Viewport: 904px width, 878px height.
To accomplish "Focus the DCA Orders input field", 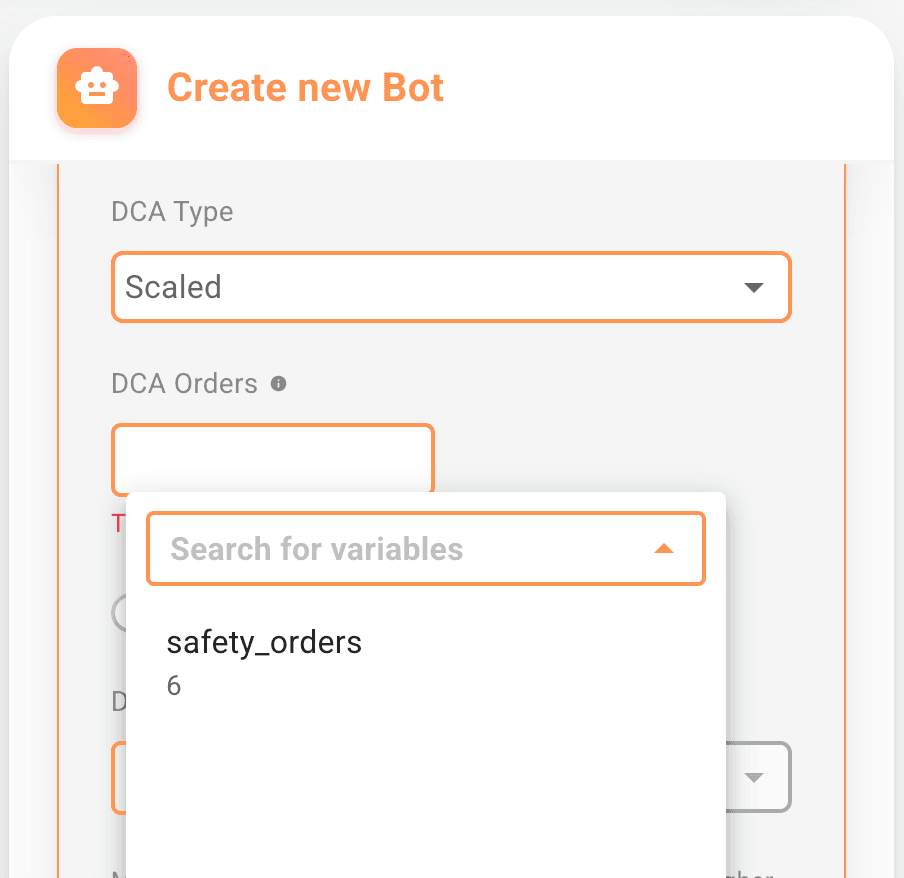I will point(272,458).
